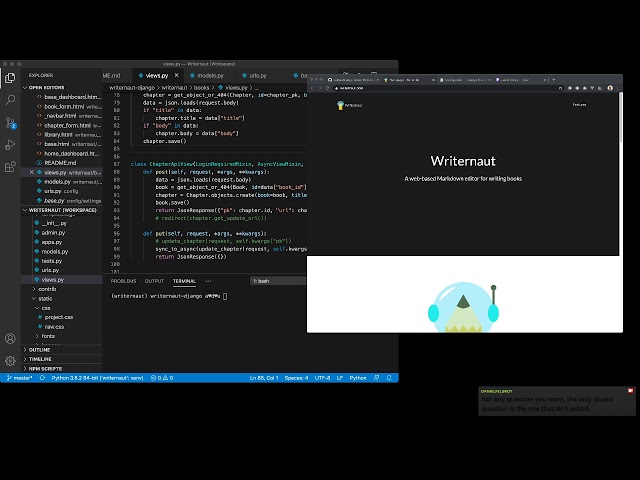Click the Ln 88, Col 1 cursor position
This screenshot has width=640, height=480.
(264, 378)
